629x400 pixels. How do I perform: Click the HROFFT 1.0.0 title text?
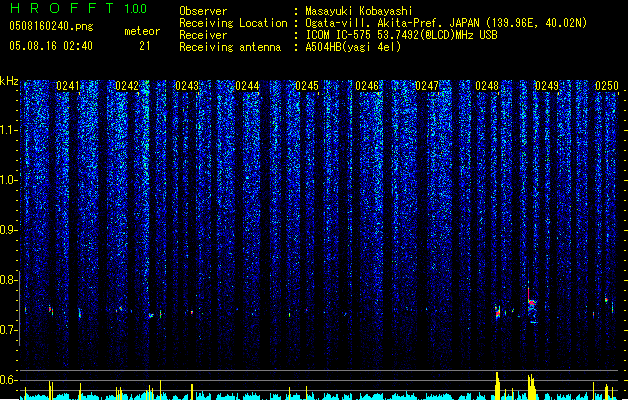coord(79,8)
